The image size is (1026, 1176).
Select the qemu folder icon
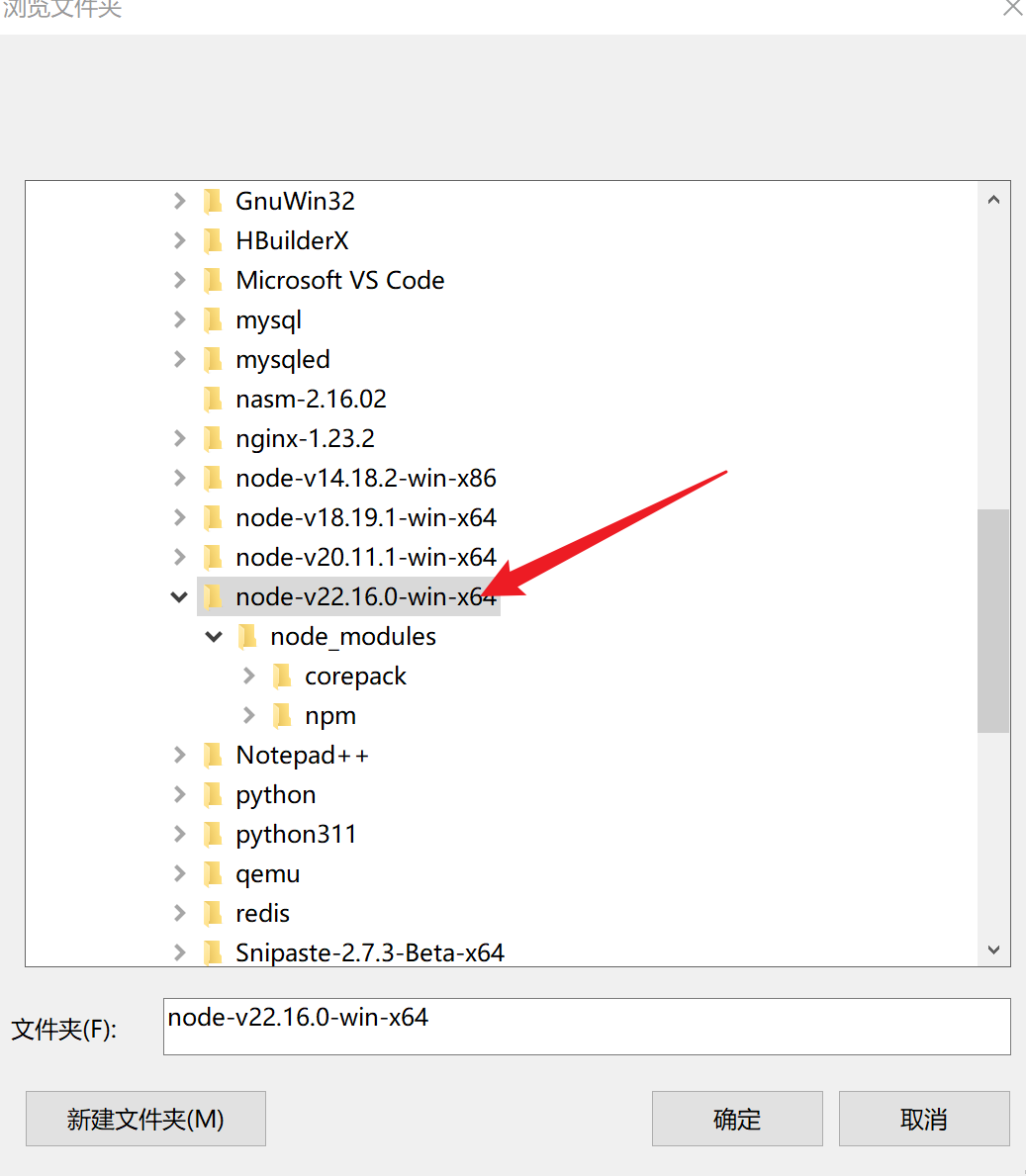pyautogui.click(x=214, y=872)
